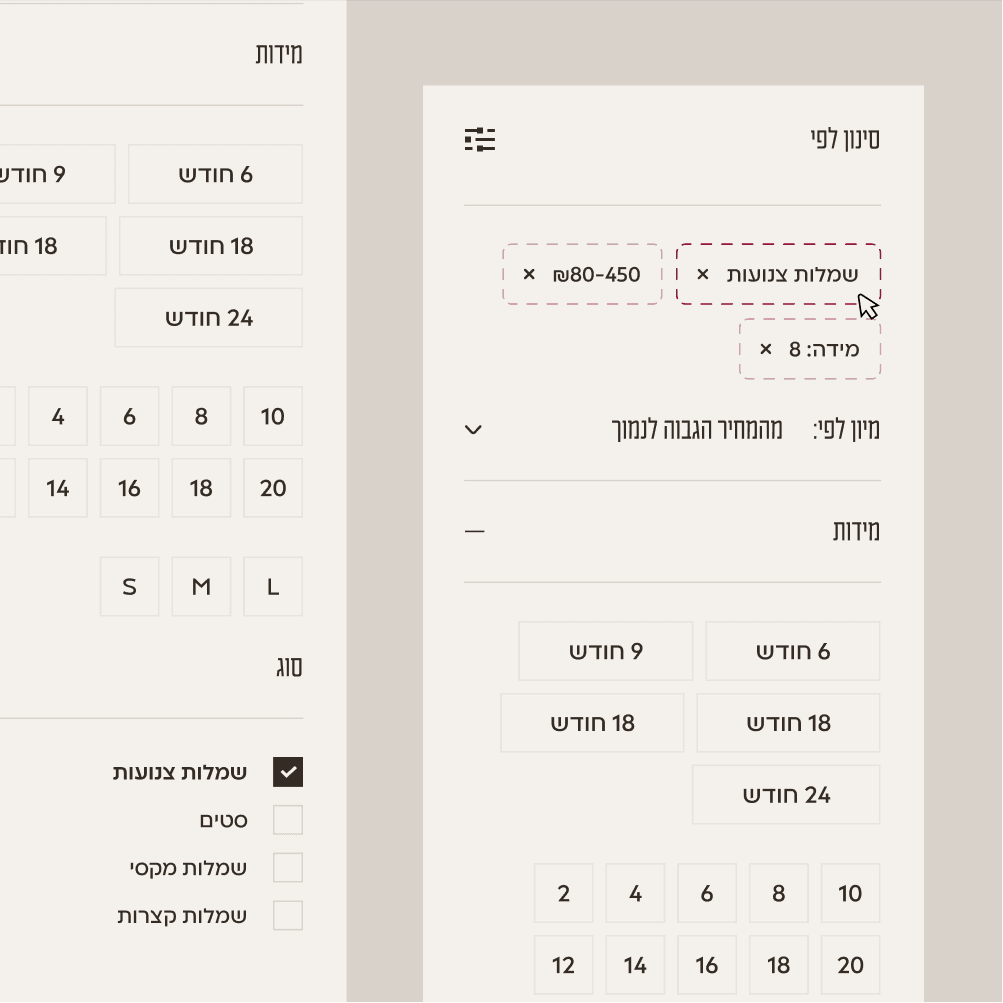Viewport: 1003px width, 1003px height.
Task: Remove the ₪80-450 price range filter
Action: click(528, 273)
